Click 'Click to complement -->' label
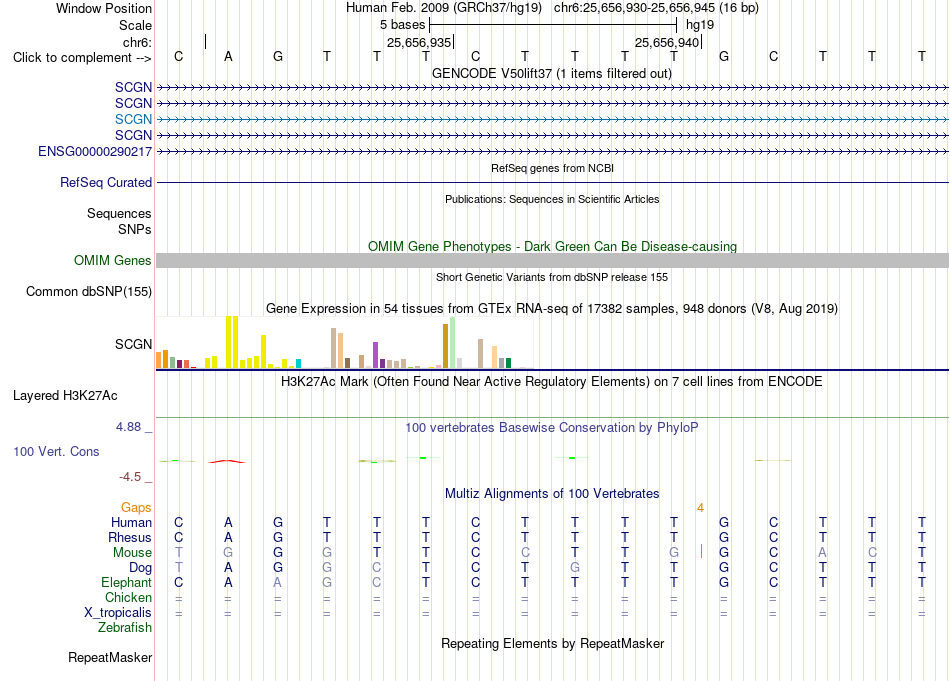This screenshot has height=681, width=950. (x=82, y=58)
